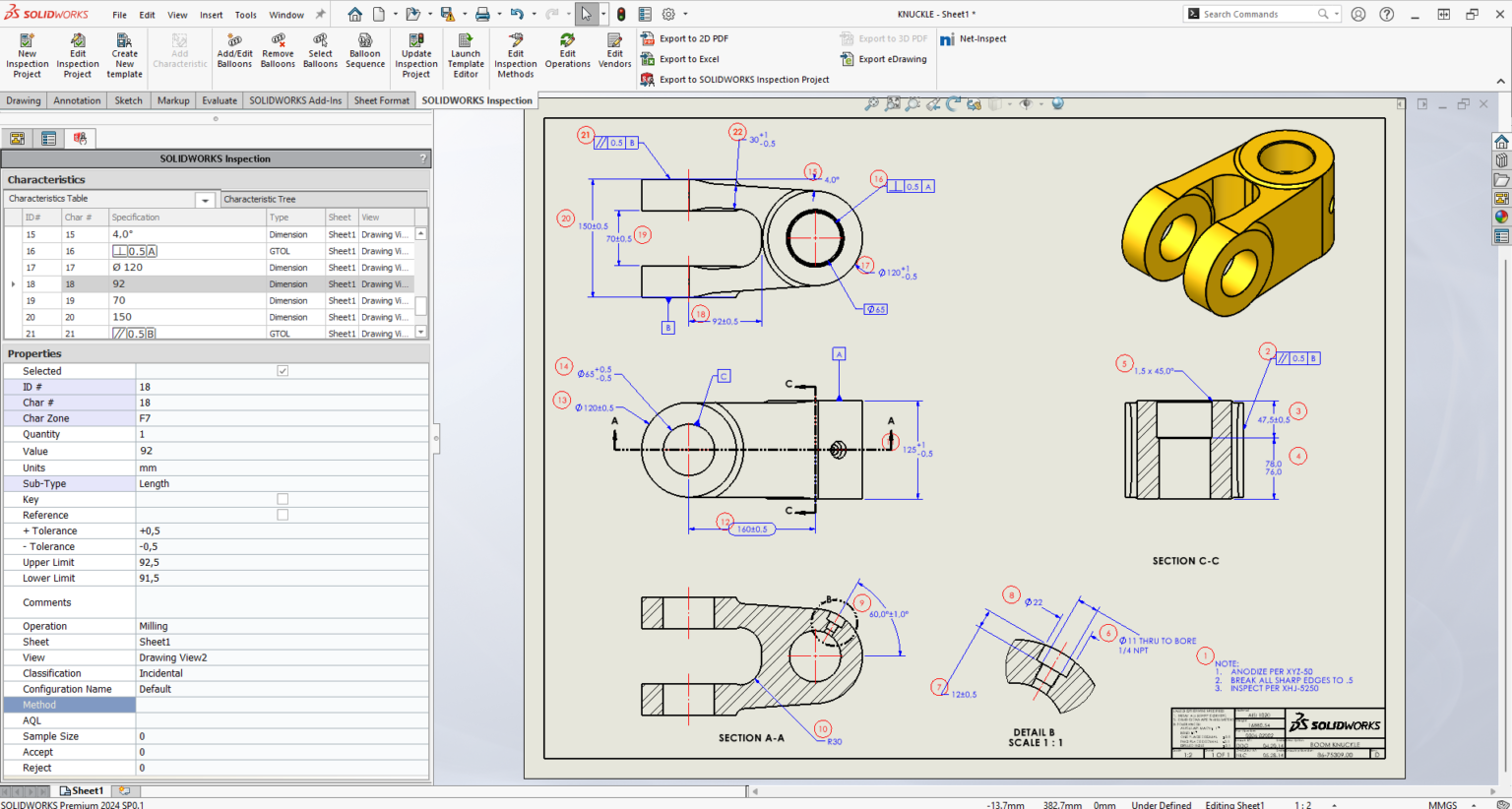
Task: Toggle the Selected checkbox in Properties
Action: [283, 370]
